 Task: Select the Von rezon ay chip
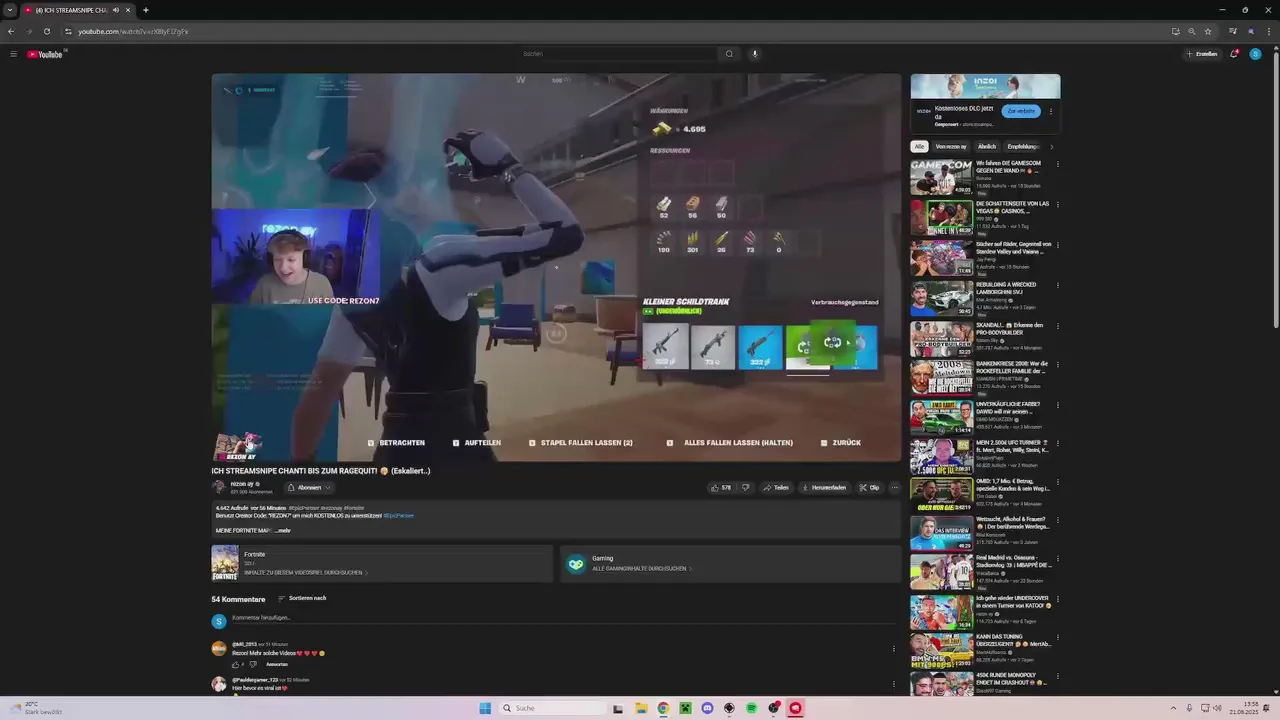pos(951,146)
